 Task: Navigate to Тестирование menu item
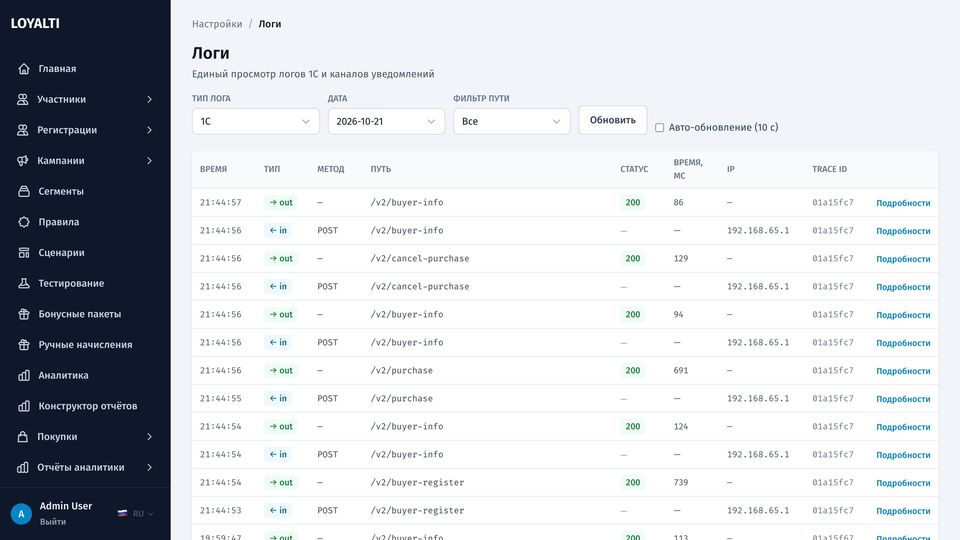(85, 283)
